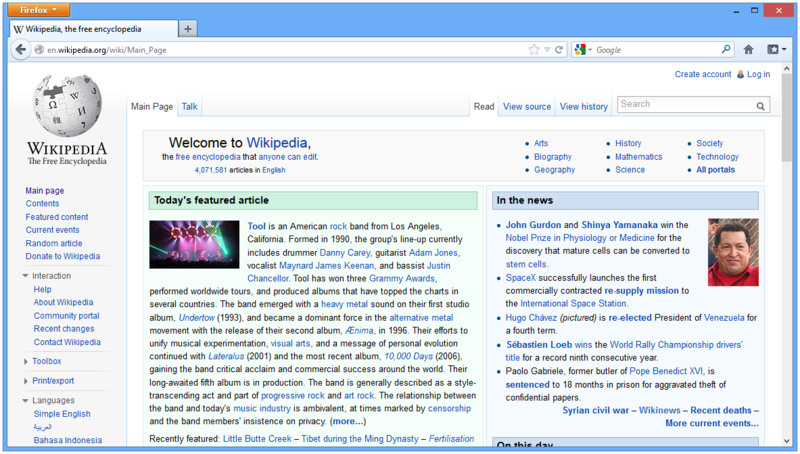Click the Wikipedia globe logo

click(x=67, y=106)
